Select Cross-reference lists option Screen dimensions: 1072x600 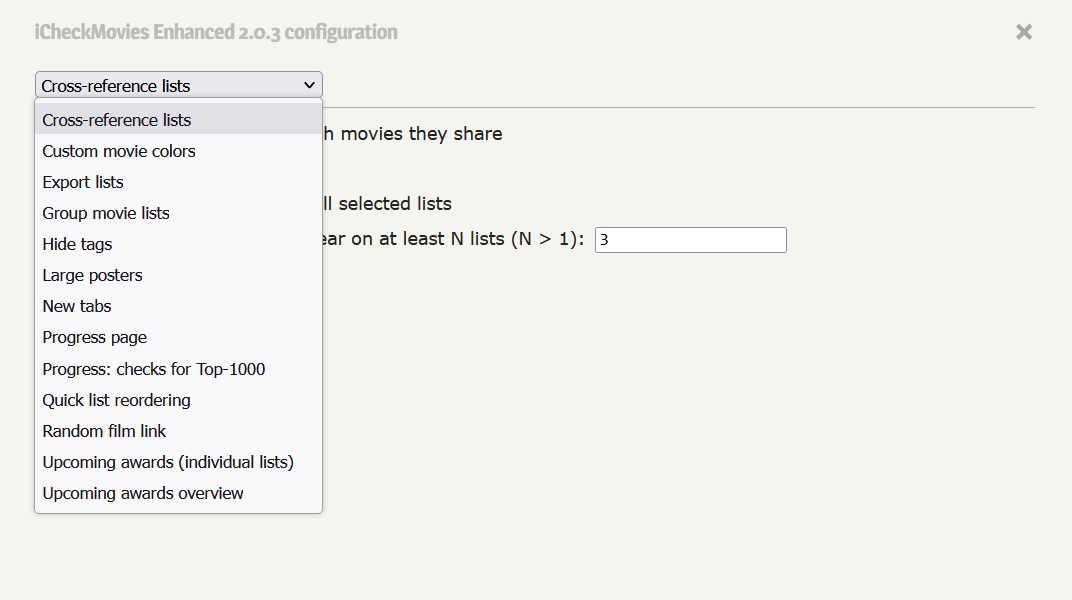coord(117,120)
